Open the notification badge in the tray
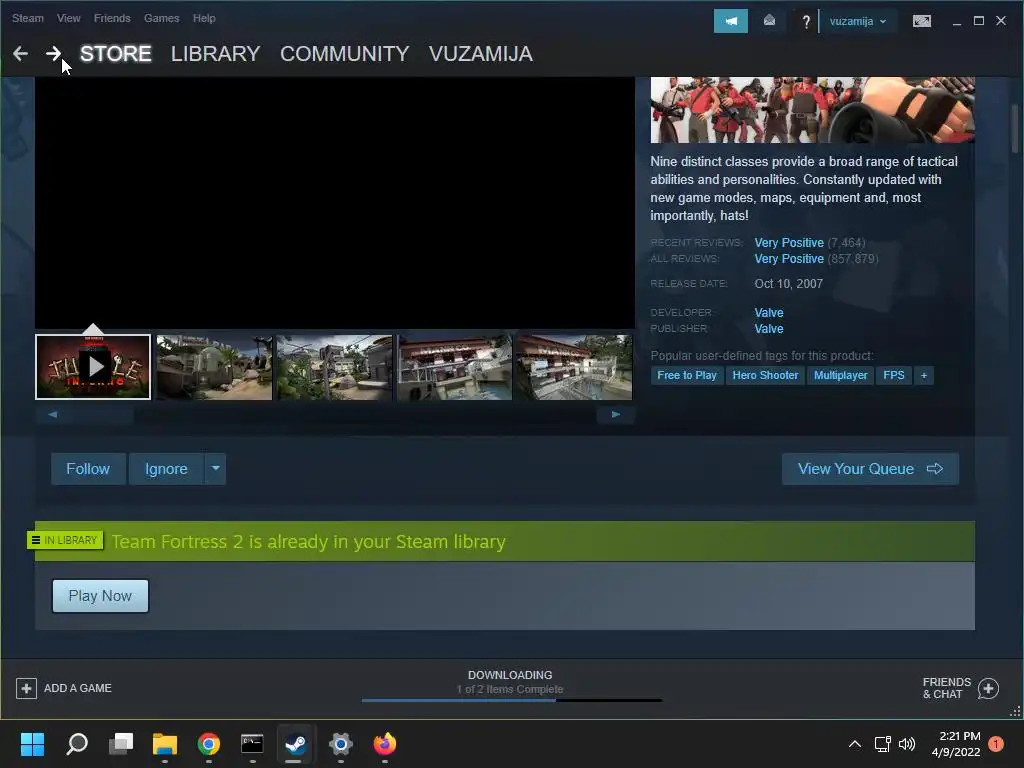This screenshot has width=1024, height=768. click(996, 744)
